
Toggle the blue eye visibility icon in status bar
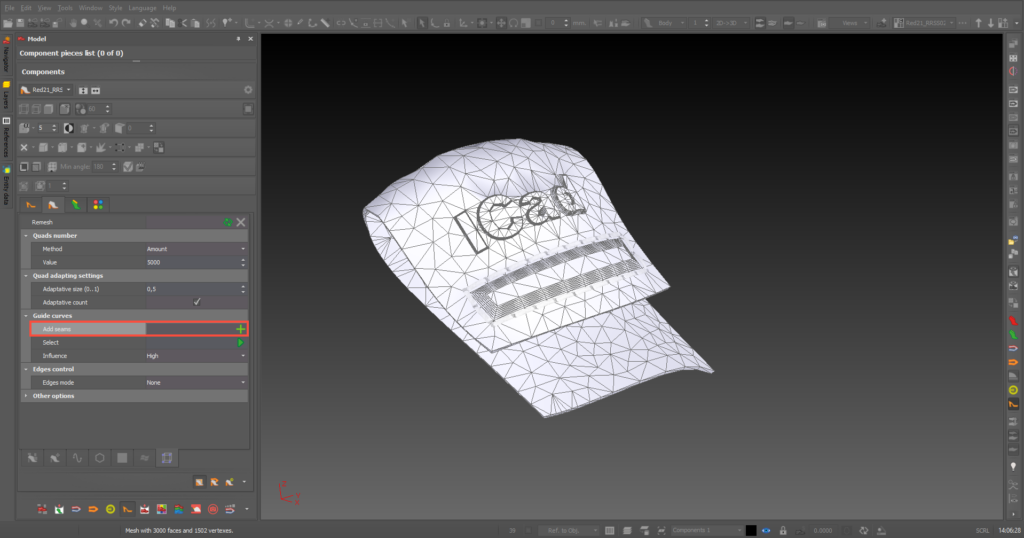766,530
